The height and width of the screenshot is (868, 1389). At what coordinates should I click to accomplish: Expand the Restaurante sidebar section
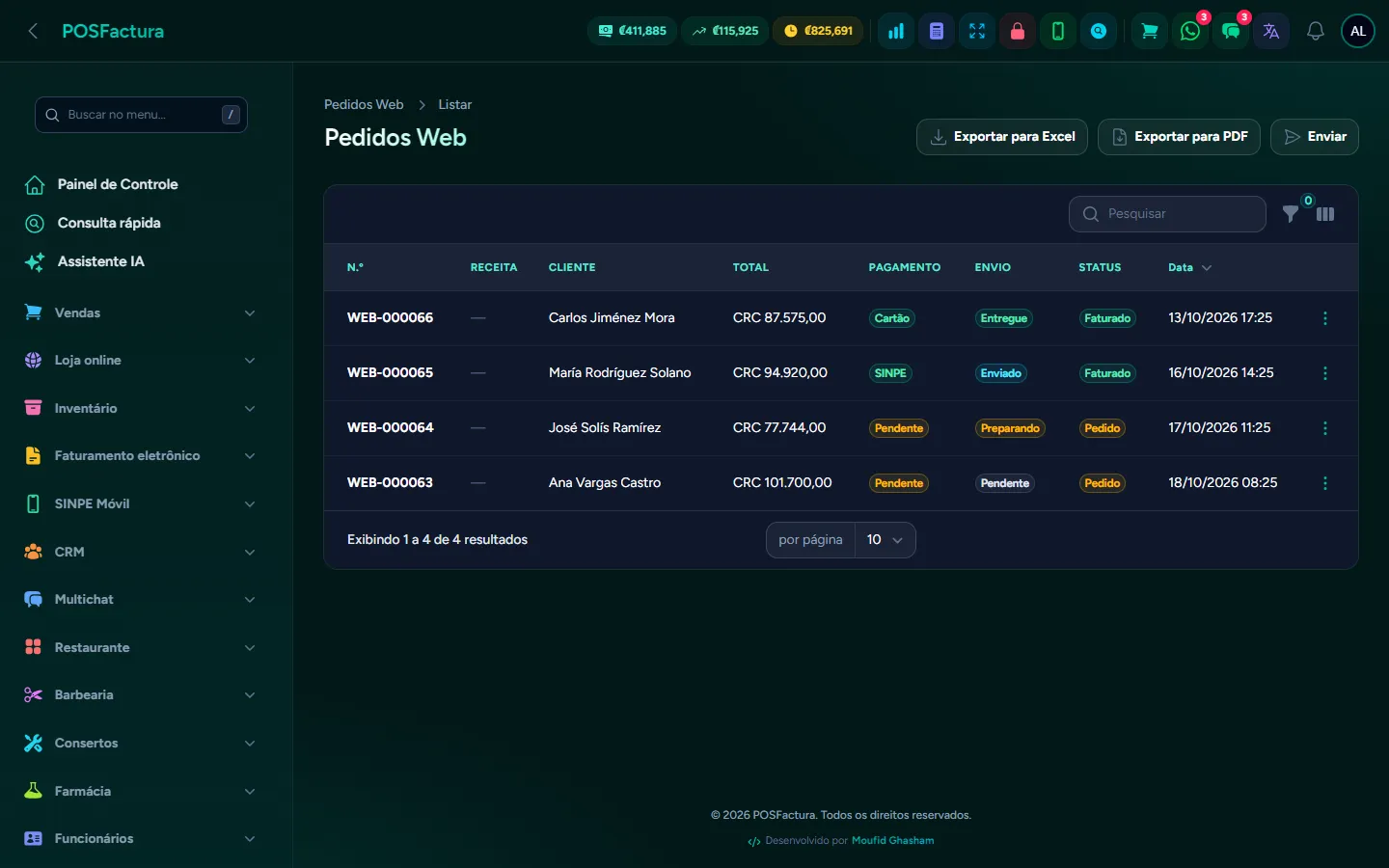click(141, 647)
